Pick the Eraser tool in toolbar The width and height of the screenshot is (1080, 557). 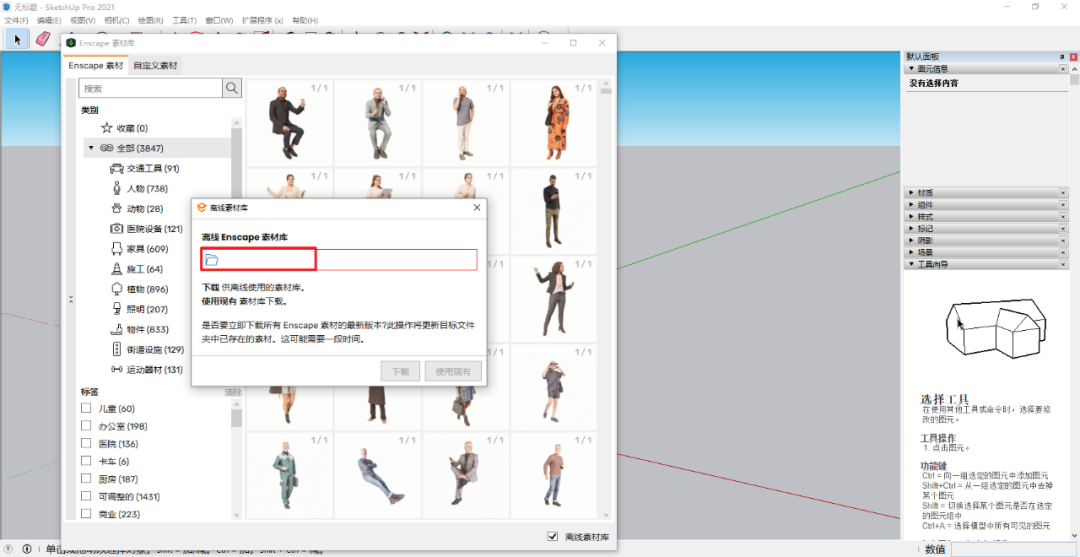[x=43, y=39]
